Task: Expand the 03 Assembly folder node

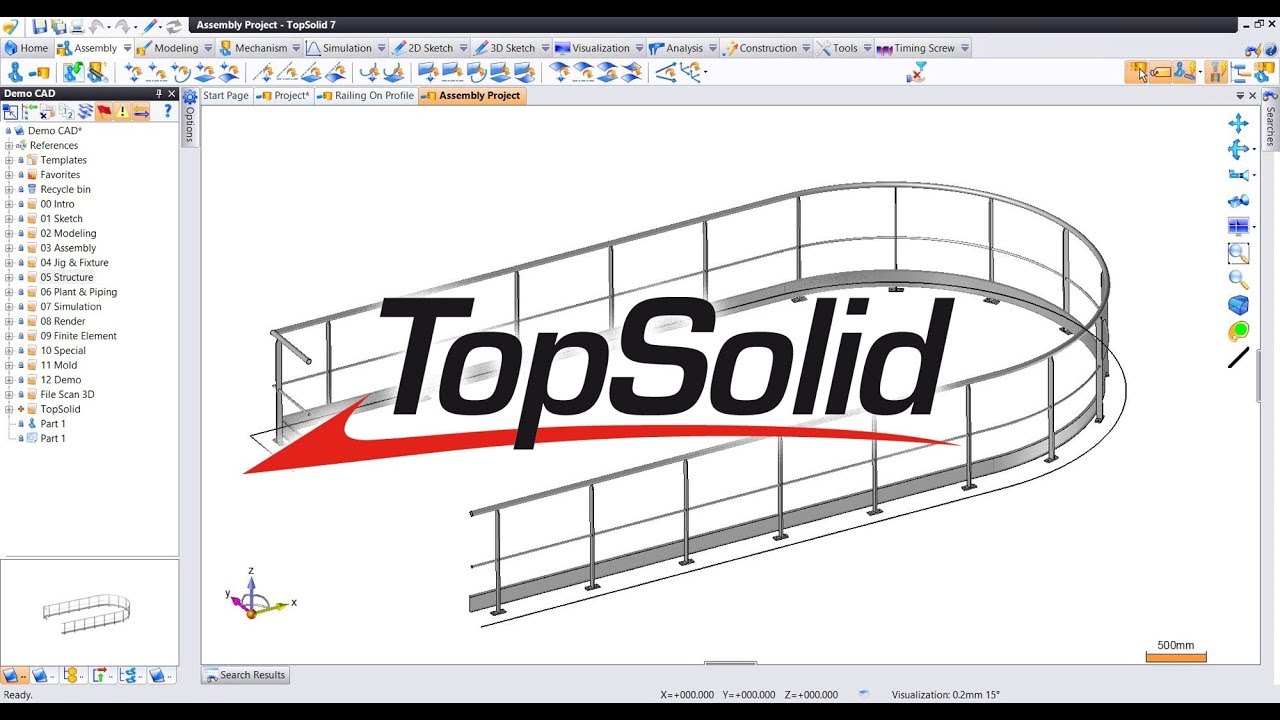Action: 9,248
